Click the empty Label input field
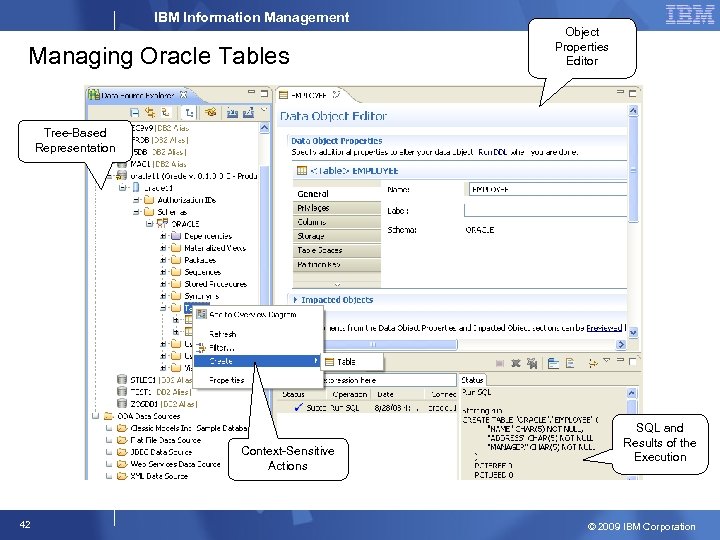The height and width of the screenshot is (540, 720). 546,210
